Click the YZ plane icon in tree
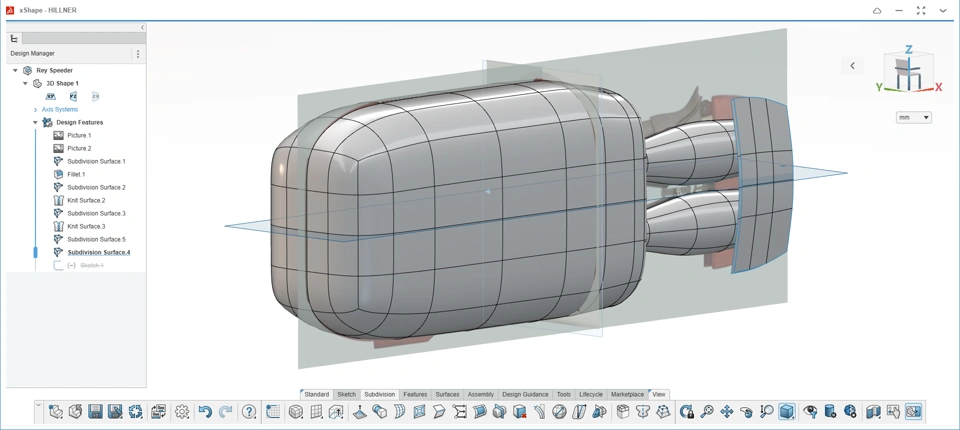The image size is (960, 430). click(x=73, y=96)
